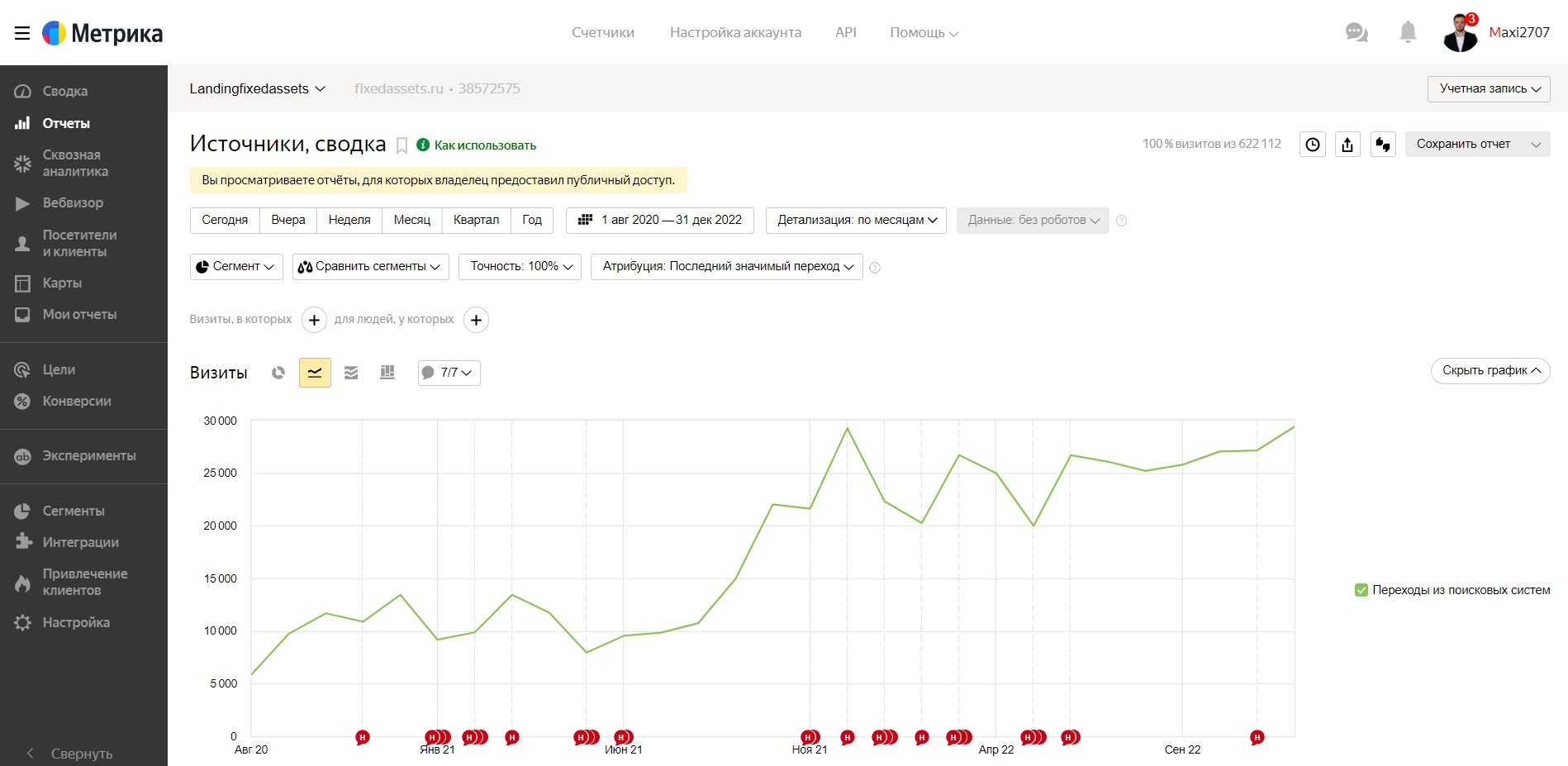Click the Maxi2707 user avatar

pos(1461,33)
